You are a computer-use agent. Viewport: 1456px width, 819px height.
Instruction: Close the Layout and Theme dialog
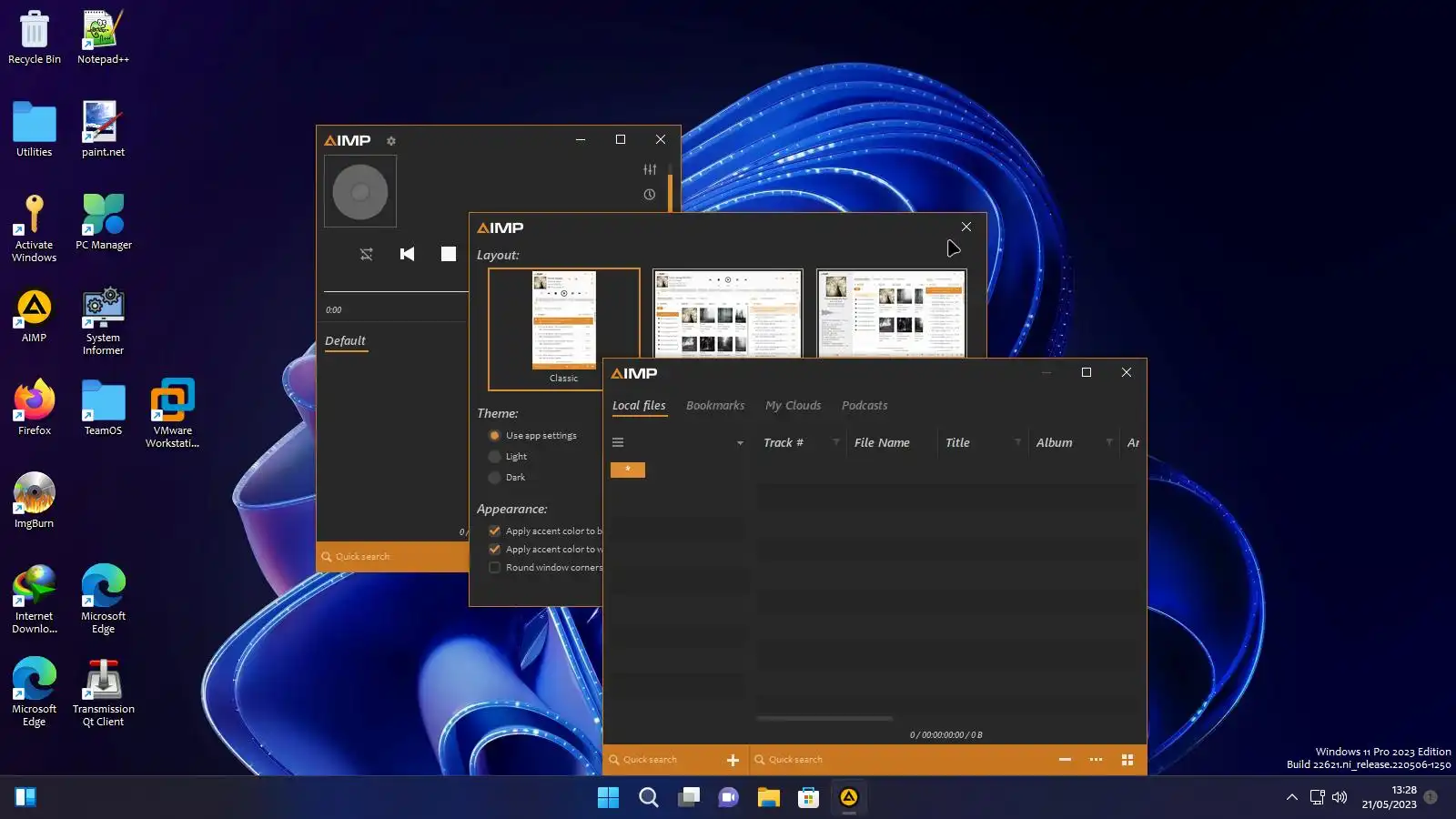coord(966,227)
